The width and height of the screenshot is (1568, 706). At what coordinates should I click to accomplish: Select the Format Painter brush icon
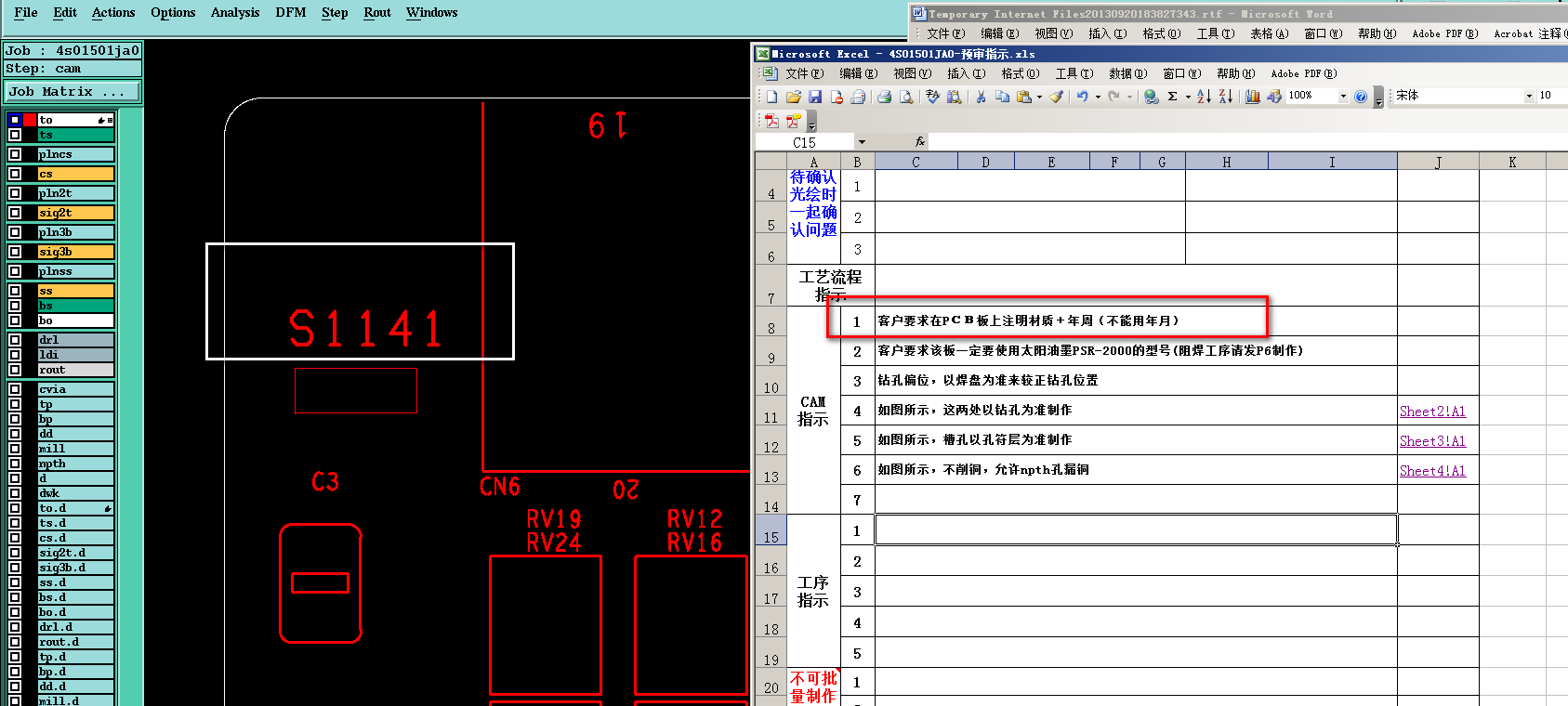pyautogui.click(x=1056, y=97)
